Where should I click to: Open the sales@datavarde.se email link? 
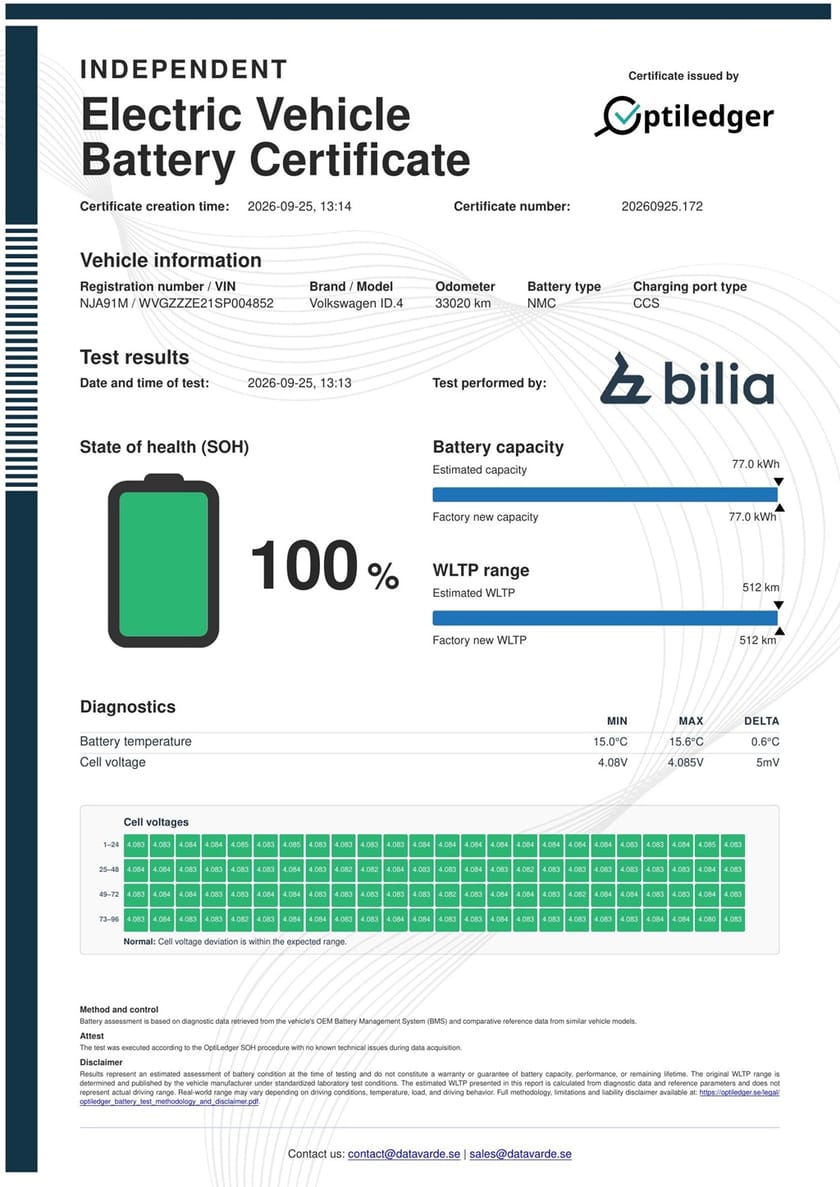(x=521, y=1154)
